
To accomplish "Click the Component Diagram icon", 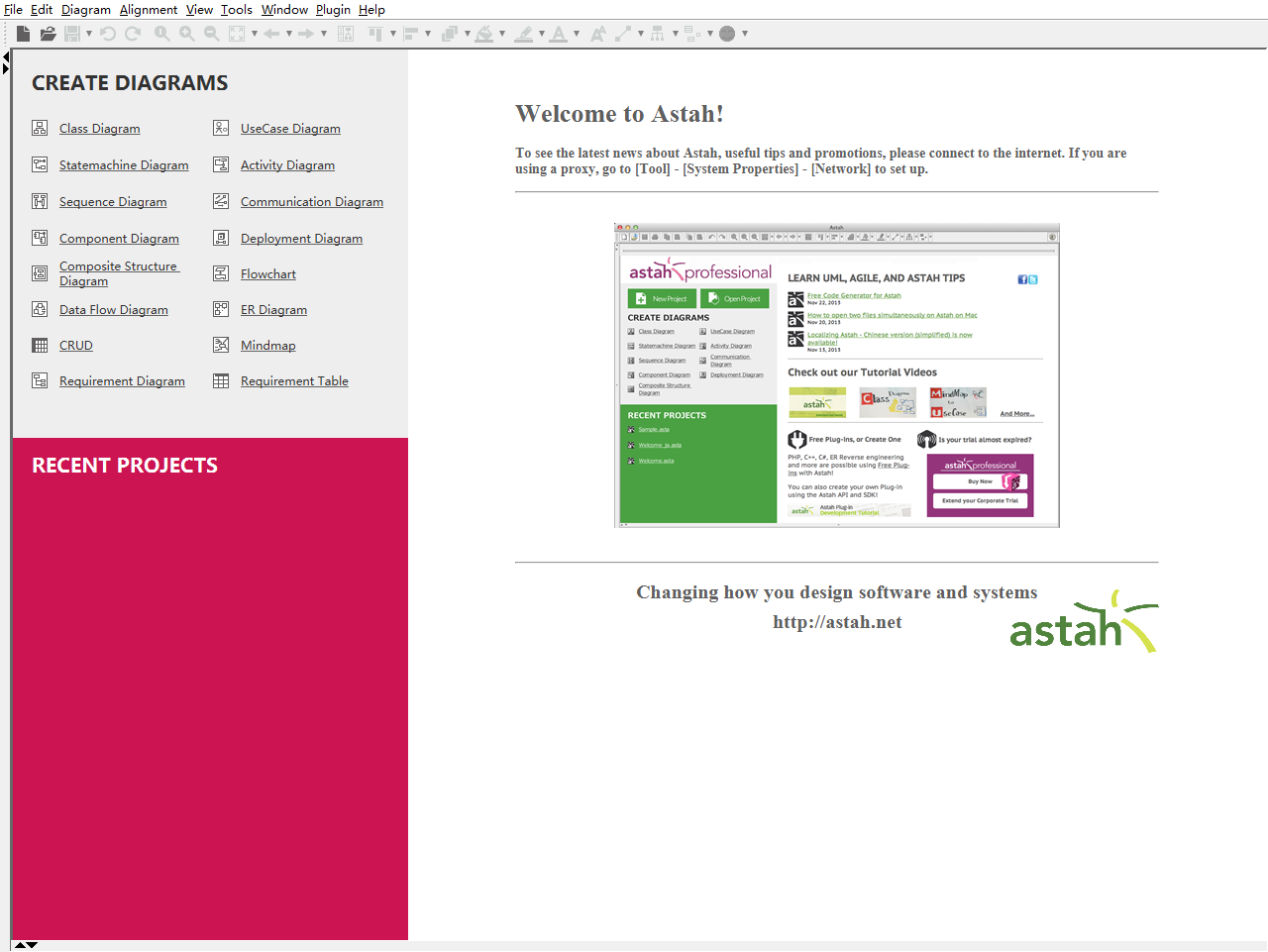I will pyautogui.click(x=40, y=238).
